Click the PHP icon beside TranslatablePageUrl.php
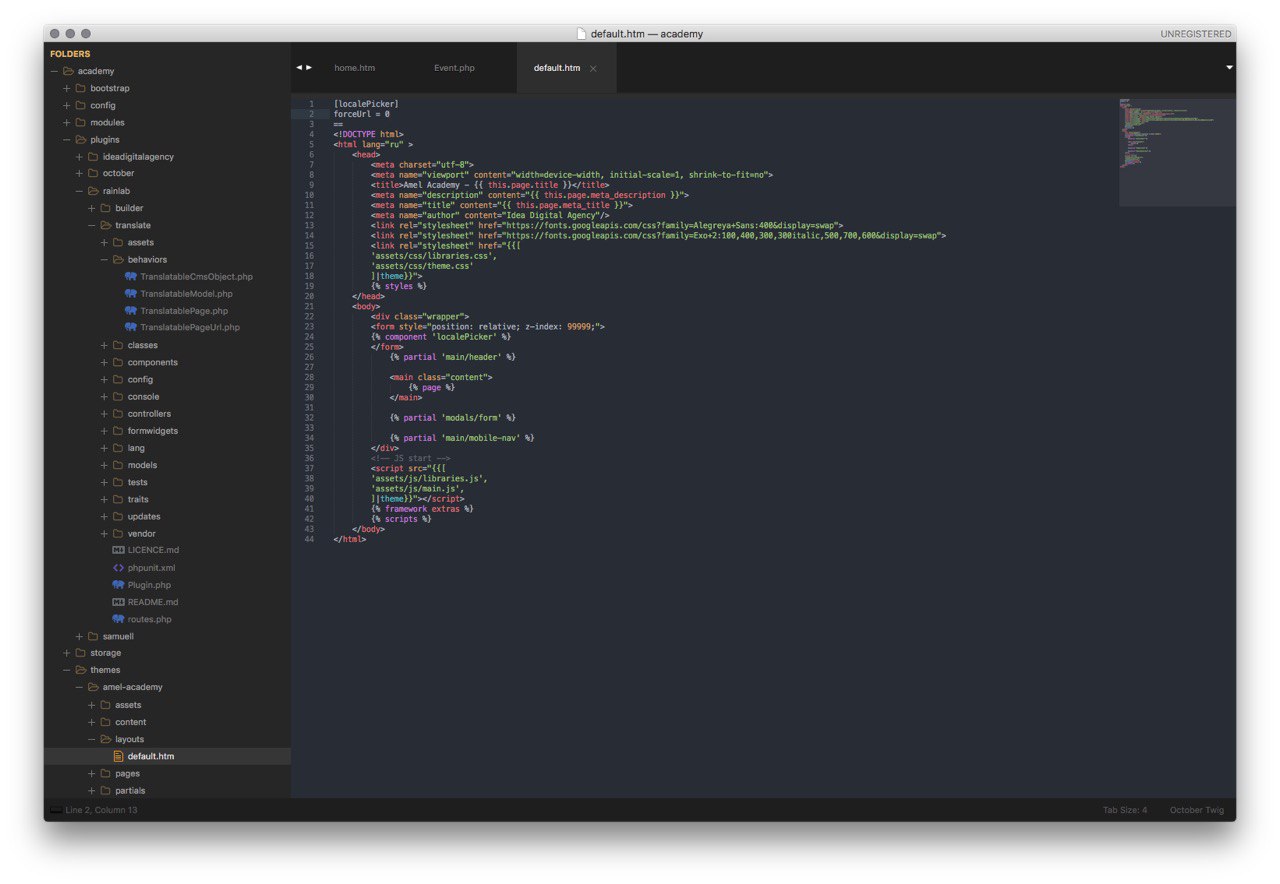Viewport: 1280px width, 884px height. [130, 327]
